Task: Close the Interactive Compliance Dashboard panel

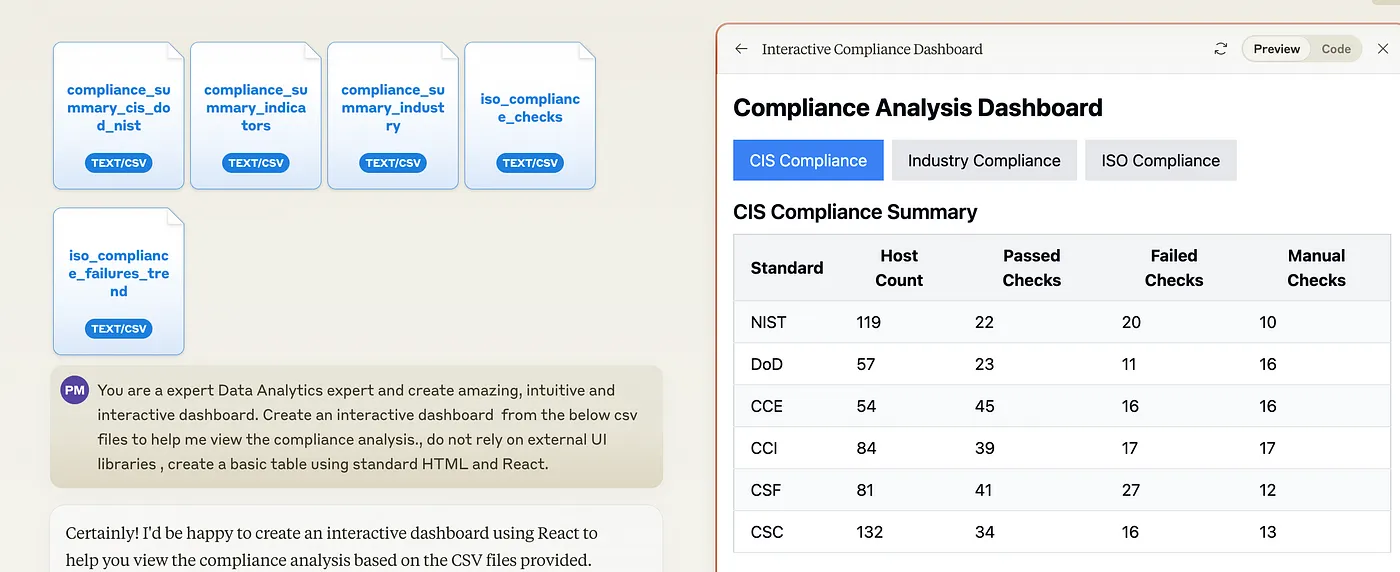Action: (1383, 49)
